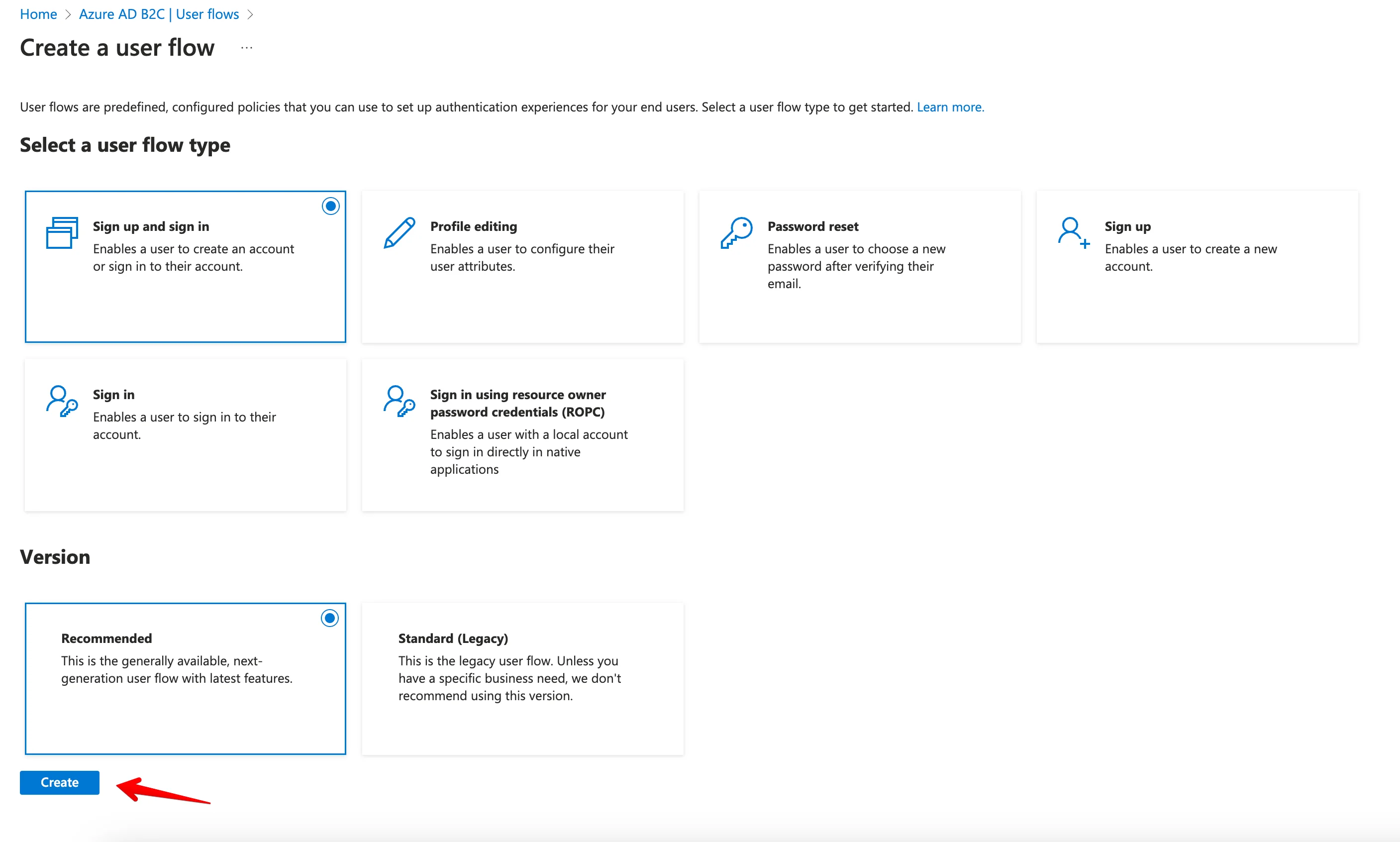1400x842 pixels.
Task: Open the ellipsis menu beside the page title
Action: tap(246, 48)
